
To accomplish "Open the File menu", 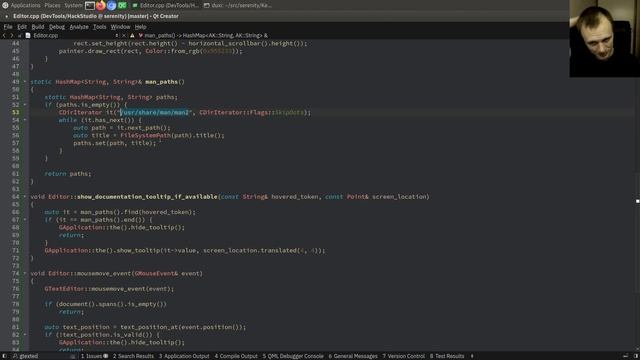I will (8, 27).
